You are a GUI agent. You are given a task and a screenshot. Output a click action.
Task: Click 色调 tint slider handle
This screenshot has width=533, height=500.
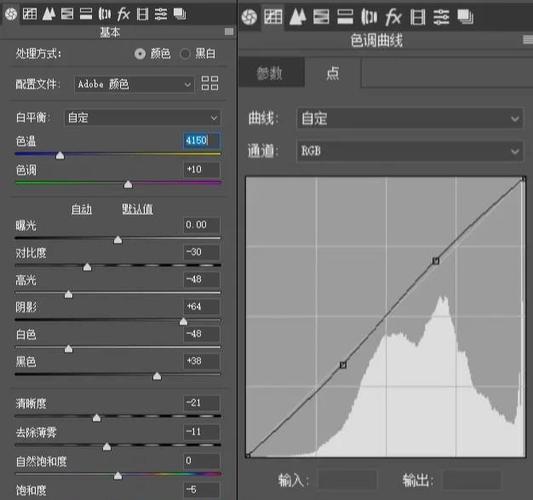(128, 184)
